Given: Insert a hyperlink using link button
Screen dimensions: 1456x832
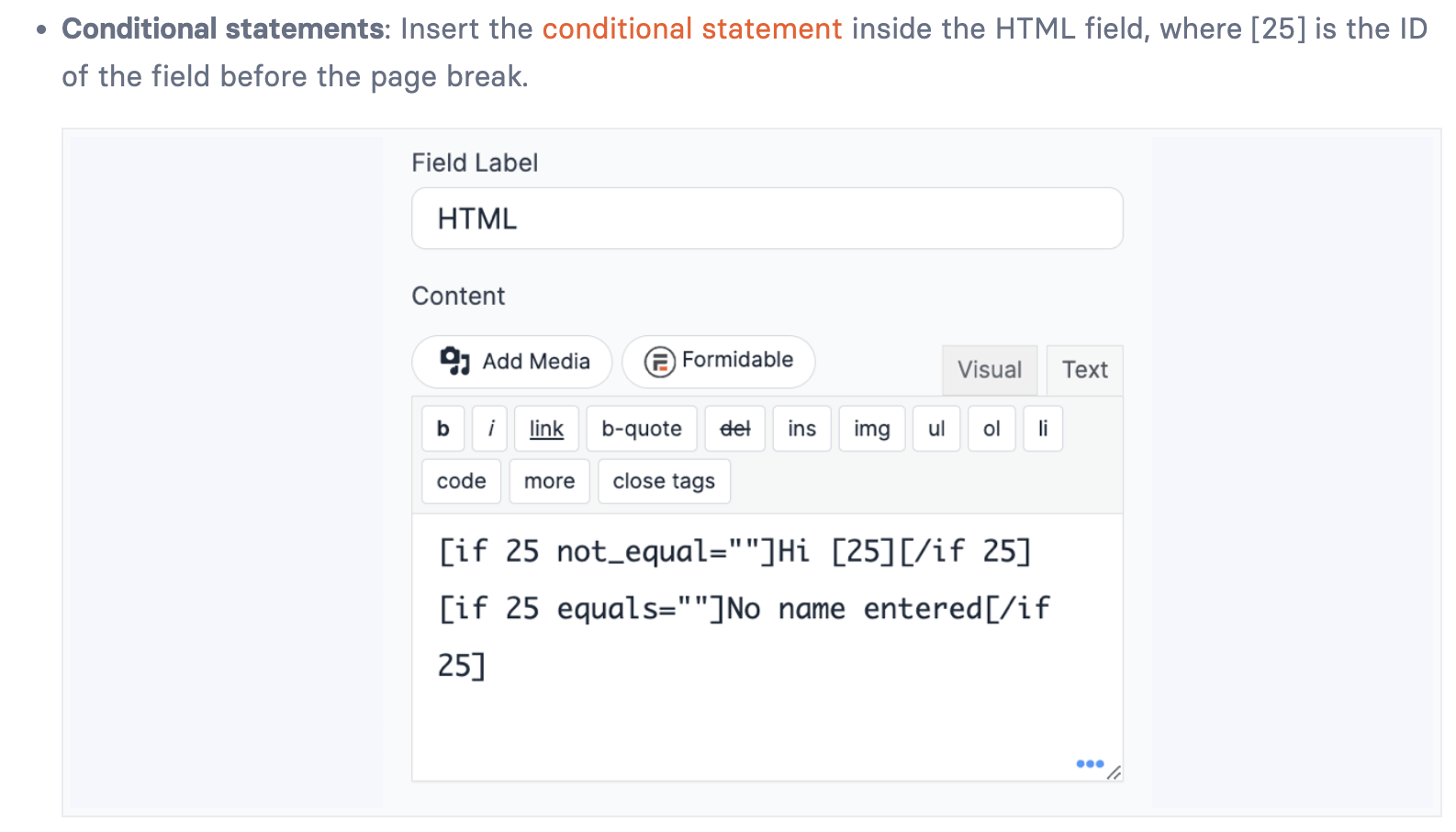Looking at the screenshot, I should click(546, 429).
